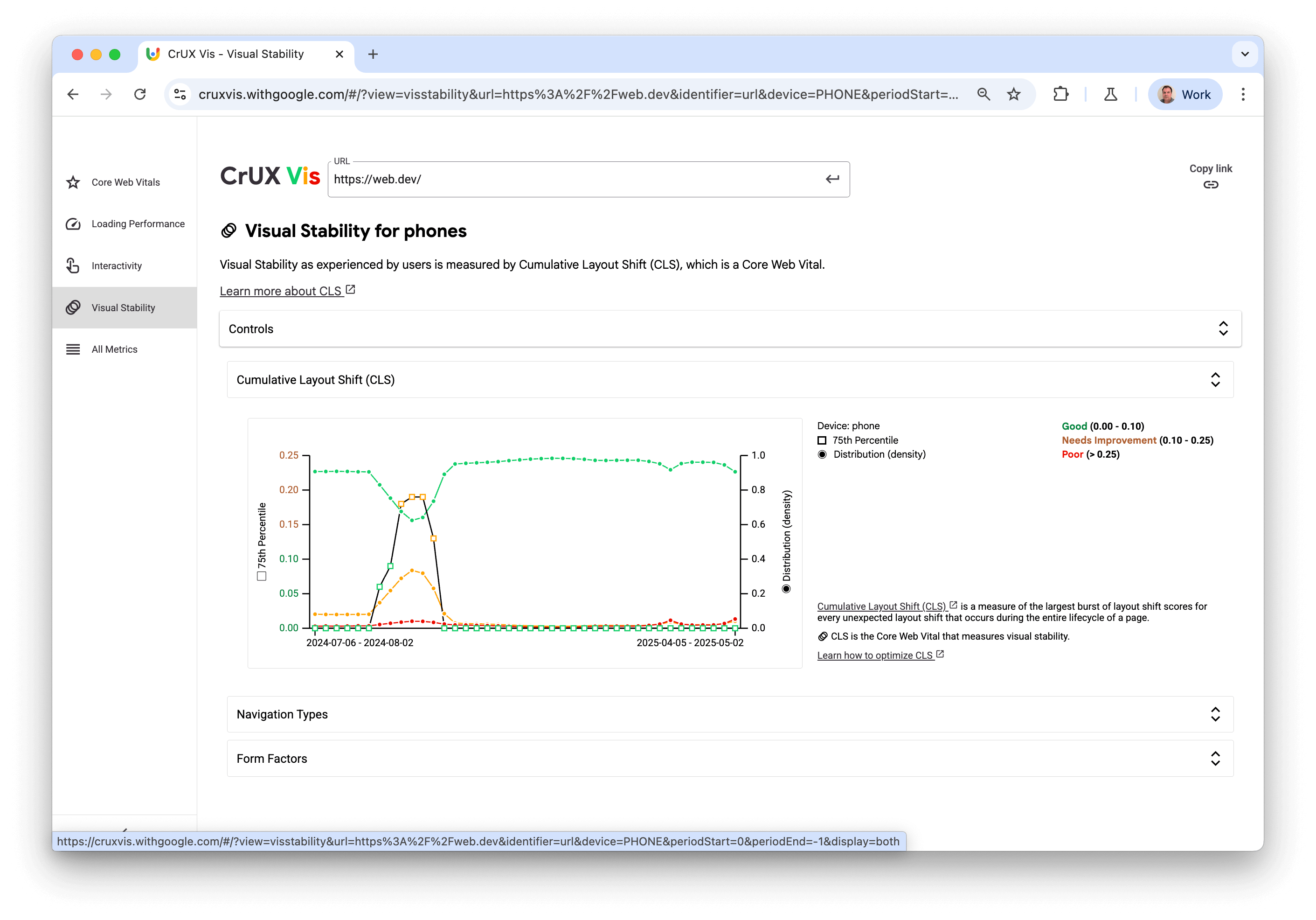Screen dimensions: 1316x920
Task: Click the page zoom magnifier in the address bar
Action: pos(984,94)
